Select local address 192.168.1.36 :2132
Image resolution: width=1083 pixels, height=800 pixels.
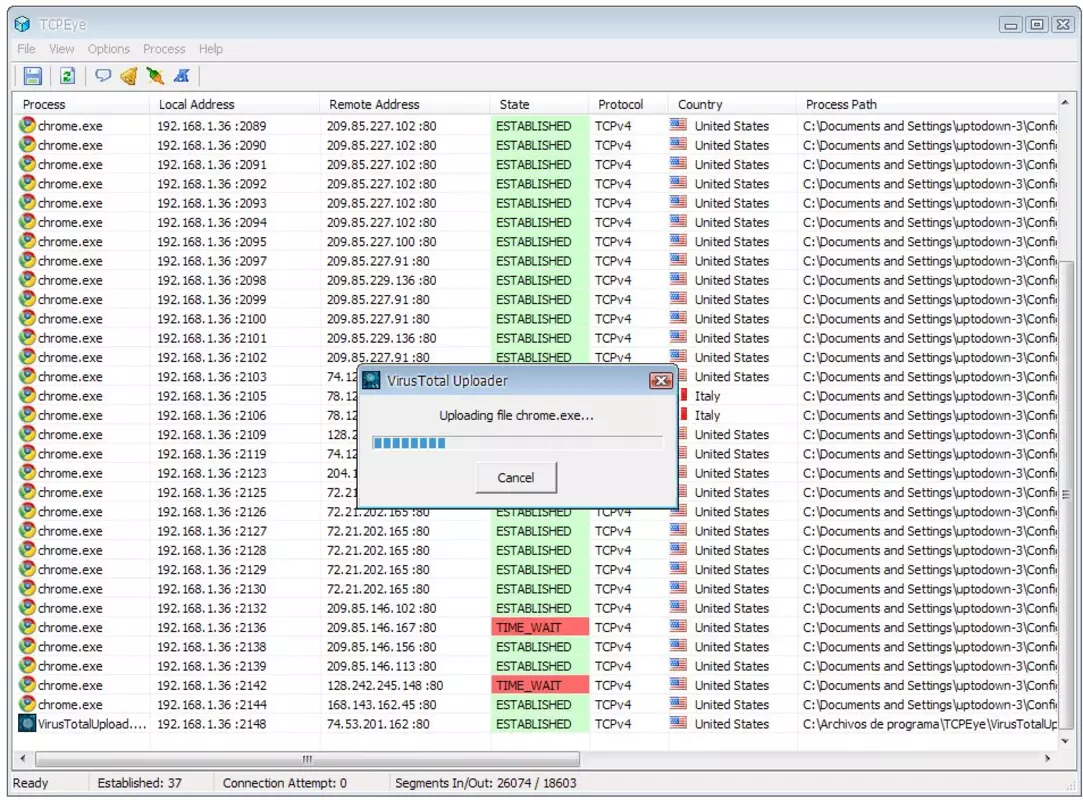click(211, 608)
